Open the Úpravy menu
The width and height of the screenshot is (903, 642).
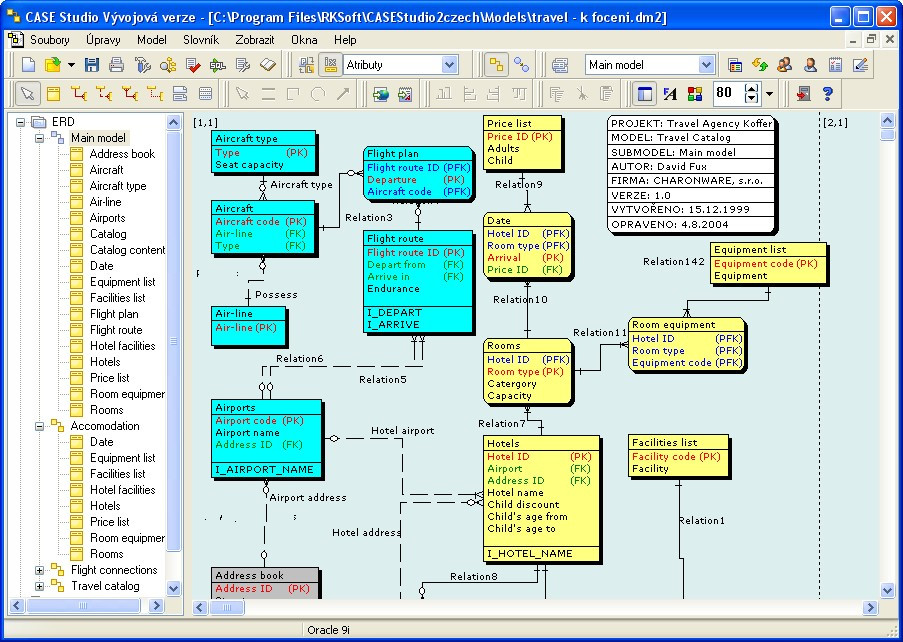(103, 40)
